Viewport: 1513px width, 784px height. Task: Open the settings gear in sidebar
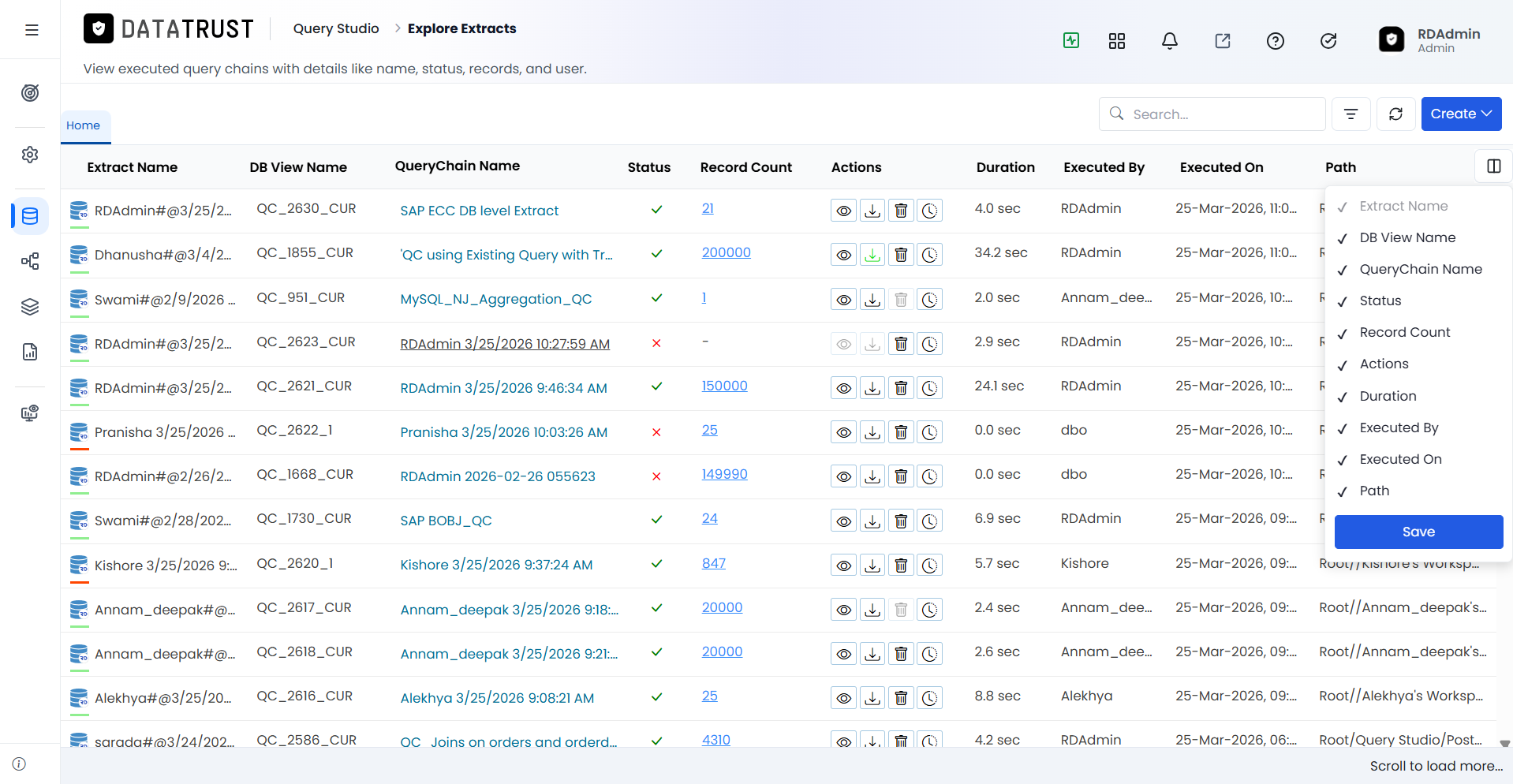click(30, 155)
